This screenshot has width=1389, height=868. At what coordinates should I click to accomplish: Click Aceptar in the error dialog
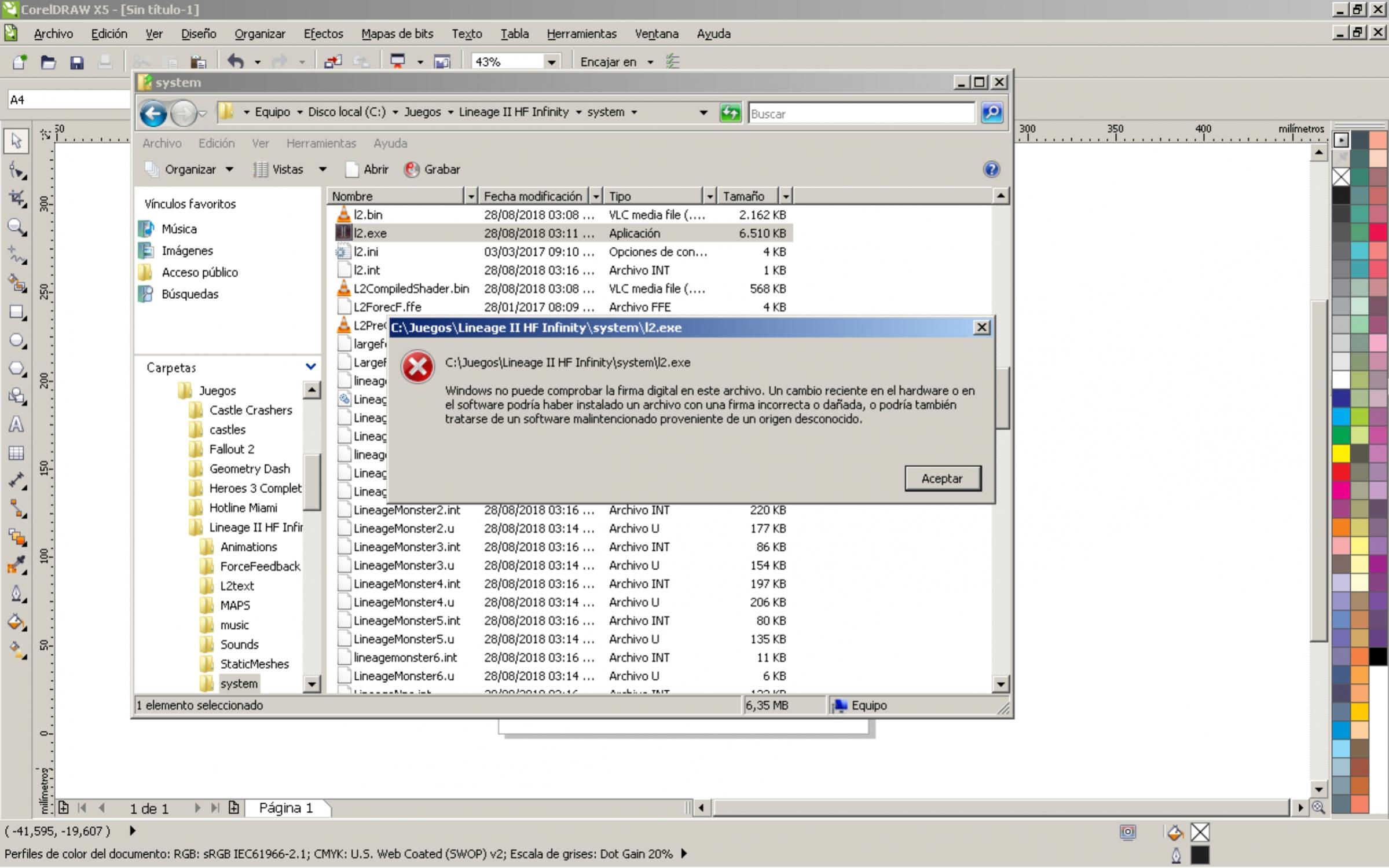pyautogui.click(x=942, y=478)
